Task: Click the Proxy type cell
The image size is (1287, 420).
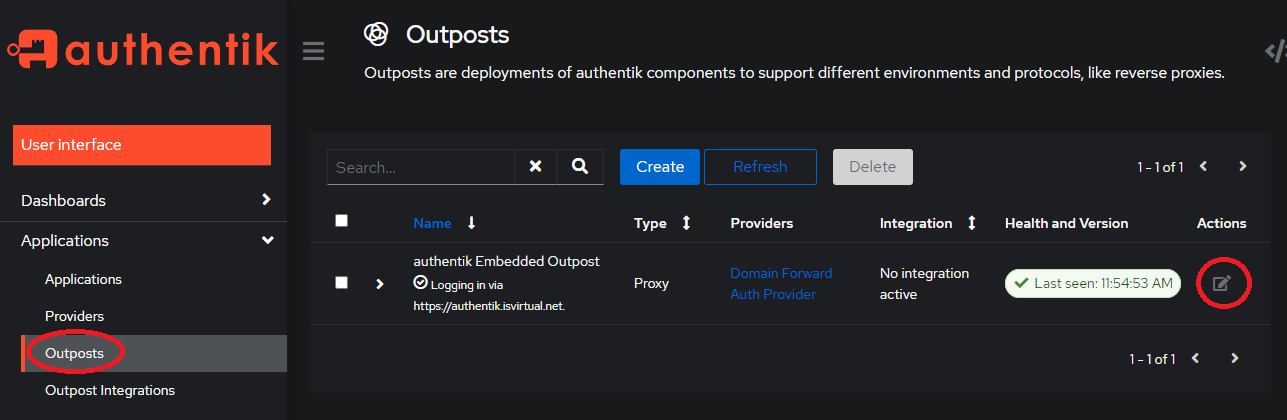Action: (x=653, y=283)
